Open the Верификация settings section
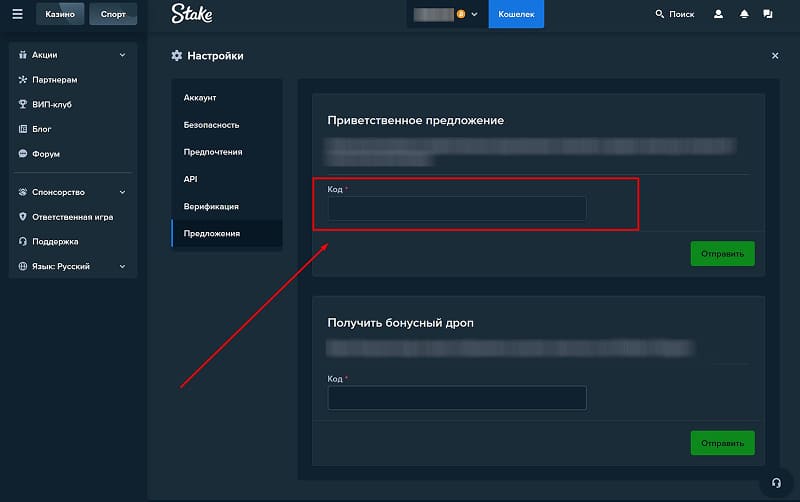This screenshot has width=800, height=502. point(227,206)
